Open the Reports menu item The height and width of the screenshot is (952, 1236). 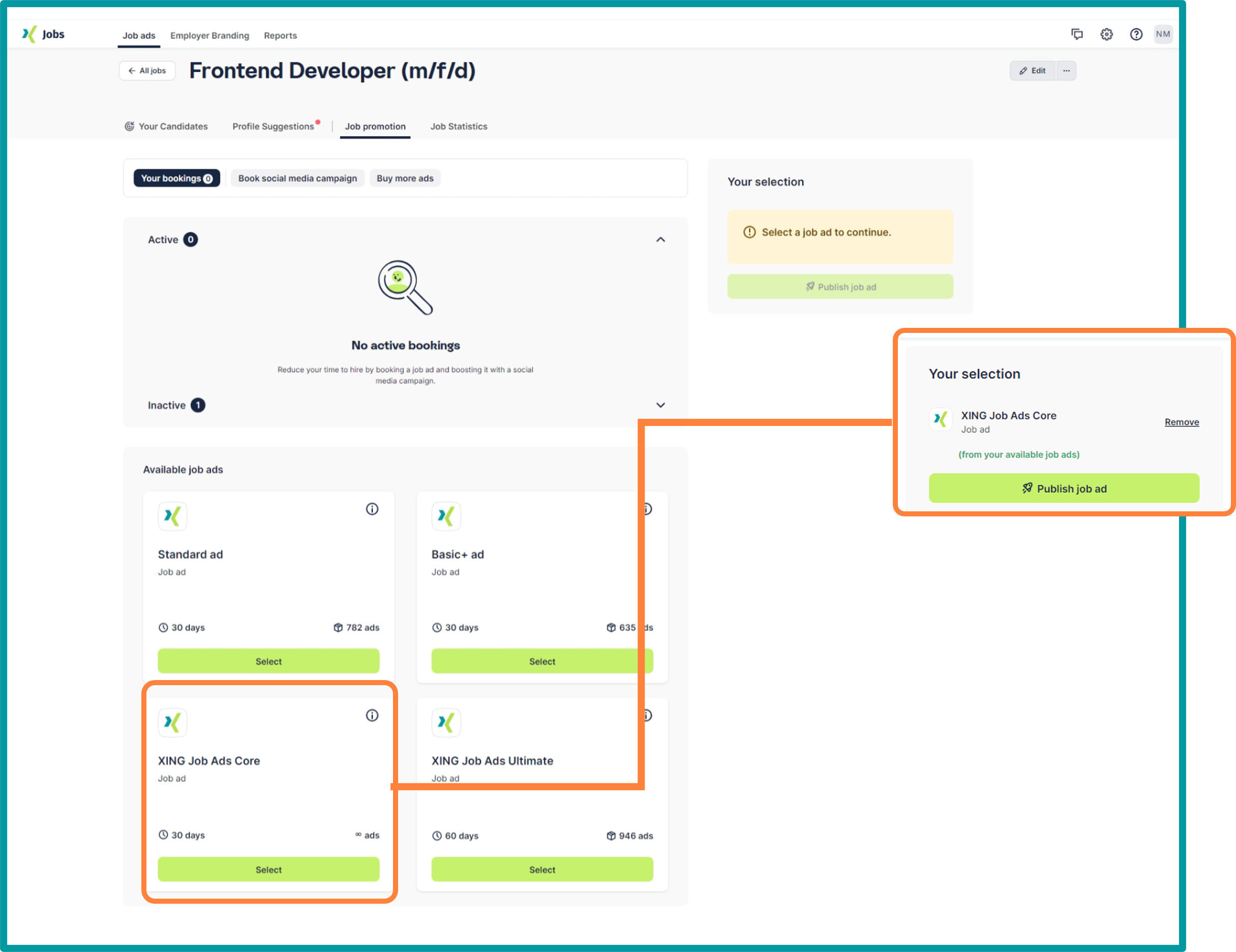tap(280, 36)
